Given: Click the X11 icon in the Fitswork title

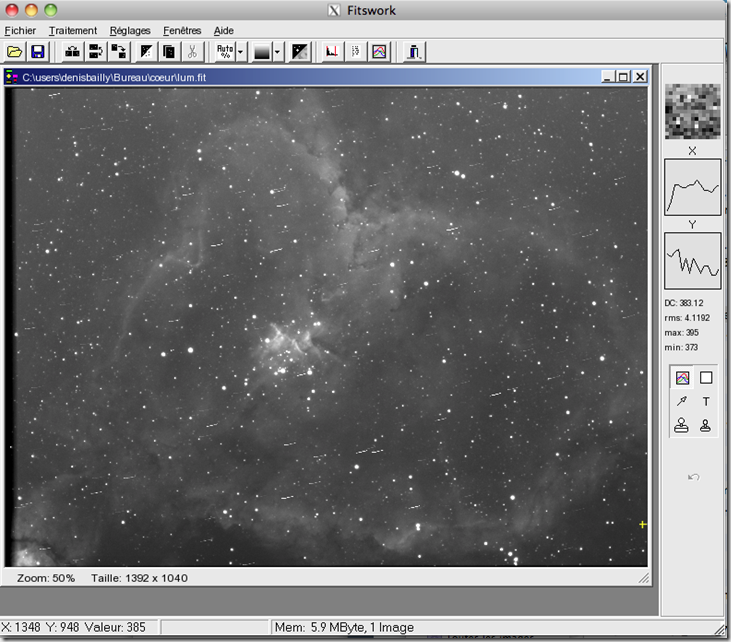Looking at the screenshot, I should pos(334,10).
